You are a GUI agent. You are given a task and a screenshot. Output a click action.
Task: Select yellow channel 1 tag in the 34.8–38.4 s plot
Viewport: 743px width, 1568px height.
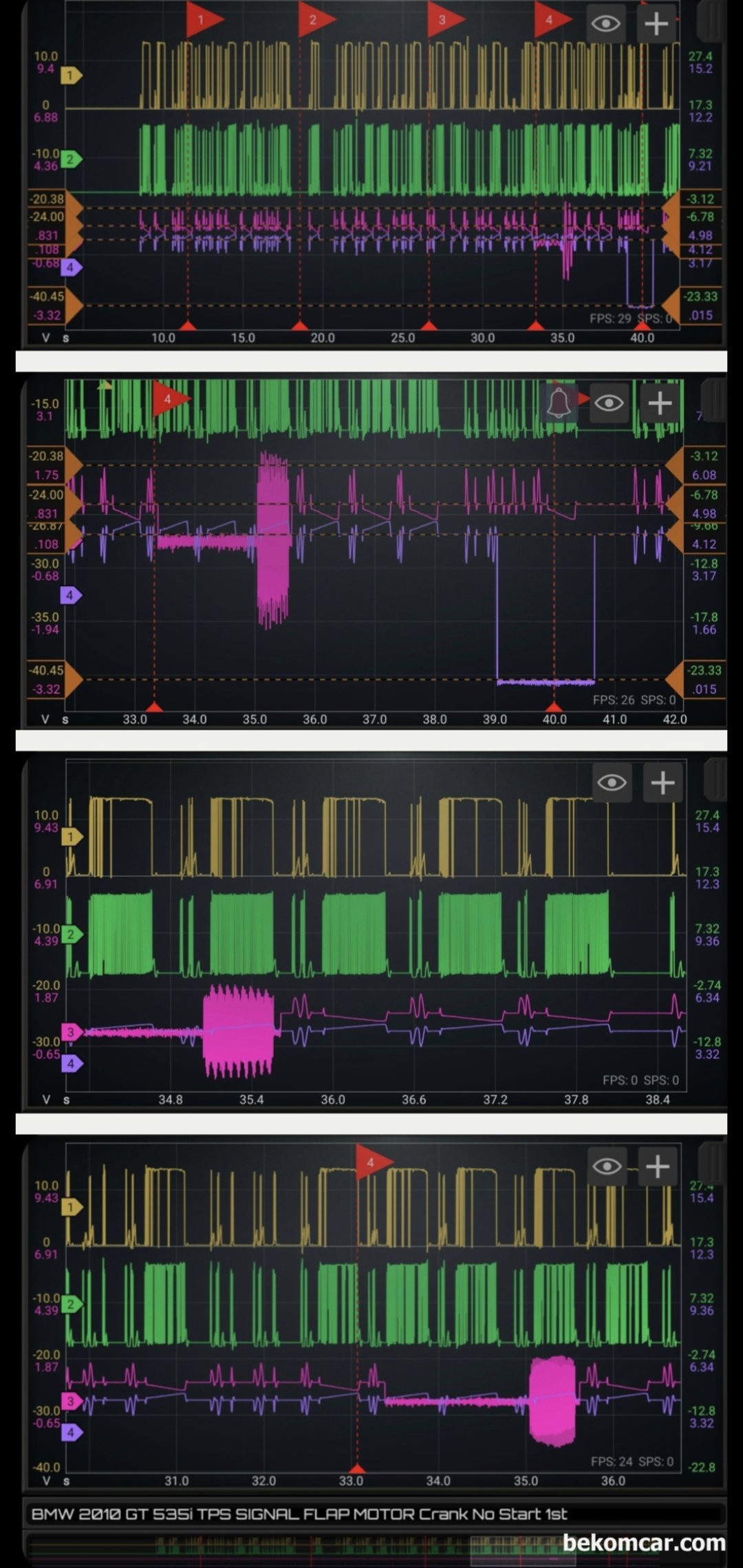pos(72,837)
